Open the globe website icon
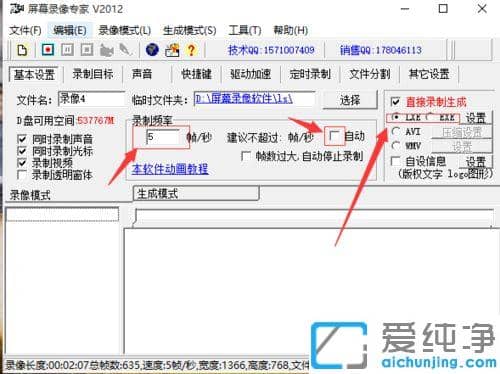500x374 pixels. (152, 50)
